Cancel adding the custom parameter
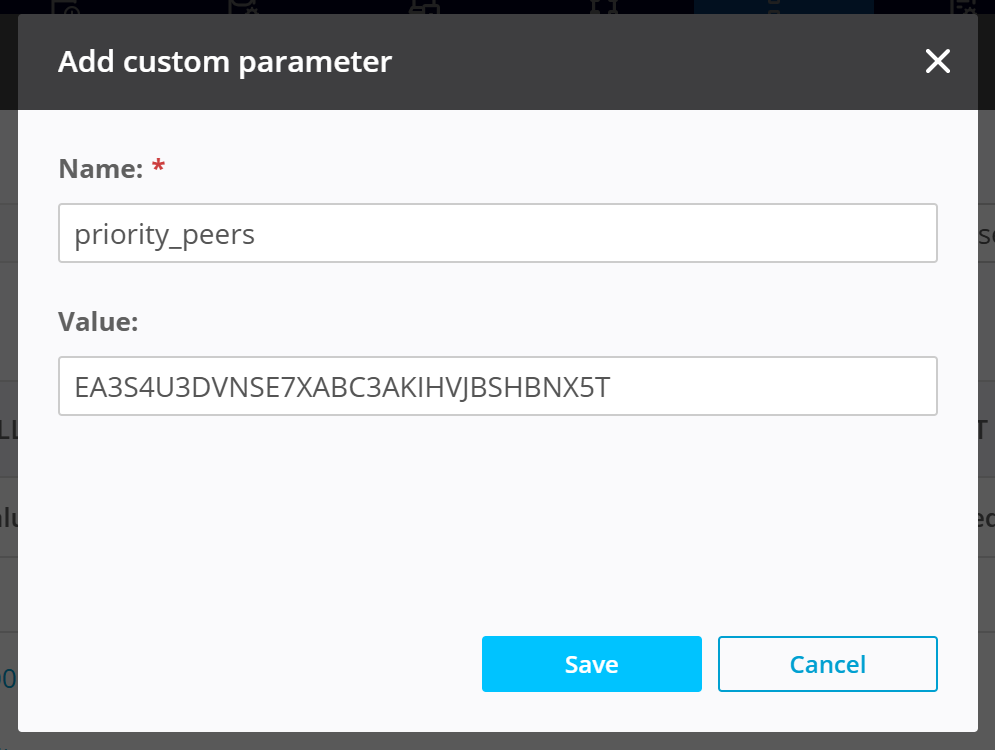The height and width of the screenshot is (750, 995). point(827,664)
